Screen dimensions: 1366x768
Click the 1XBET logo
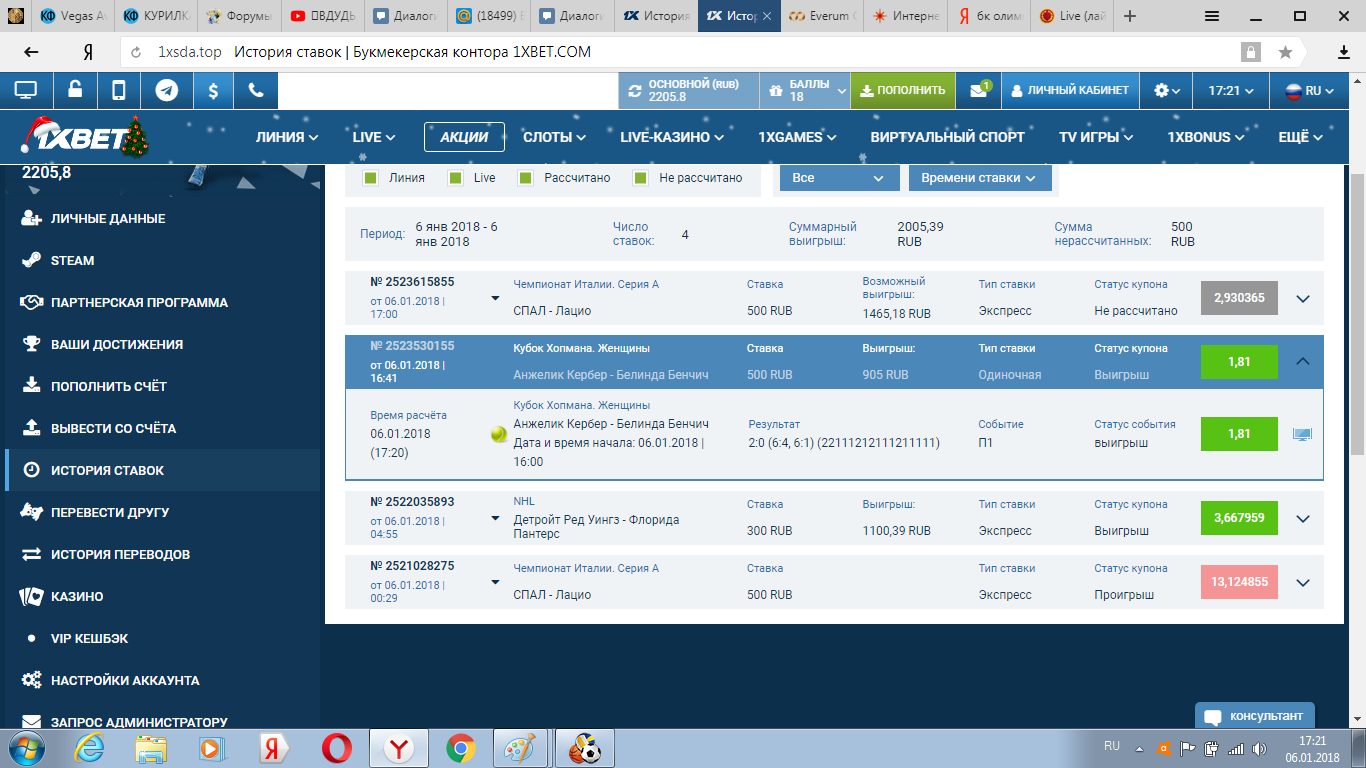85,137
